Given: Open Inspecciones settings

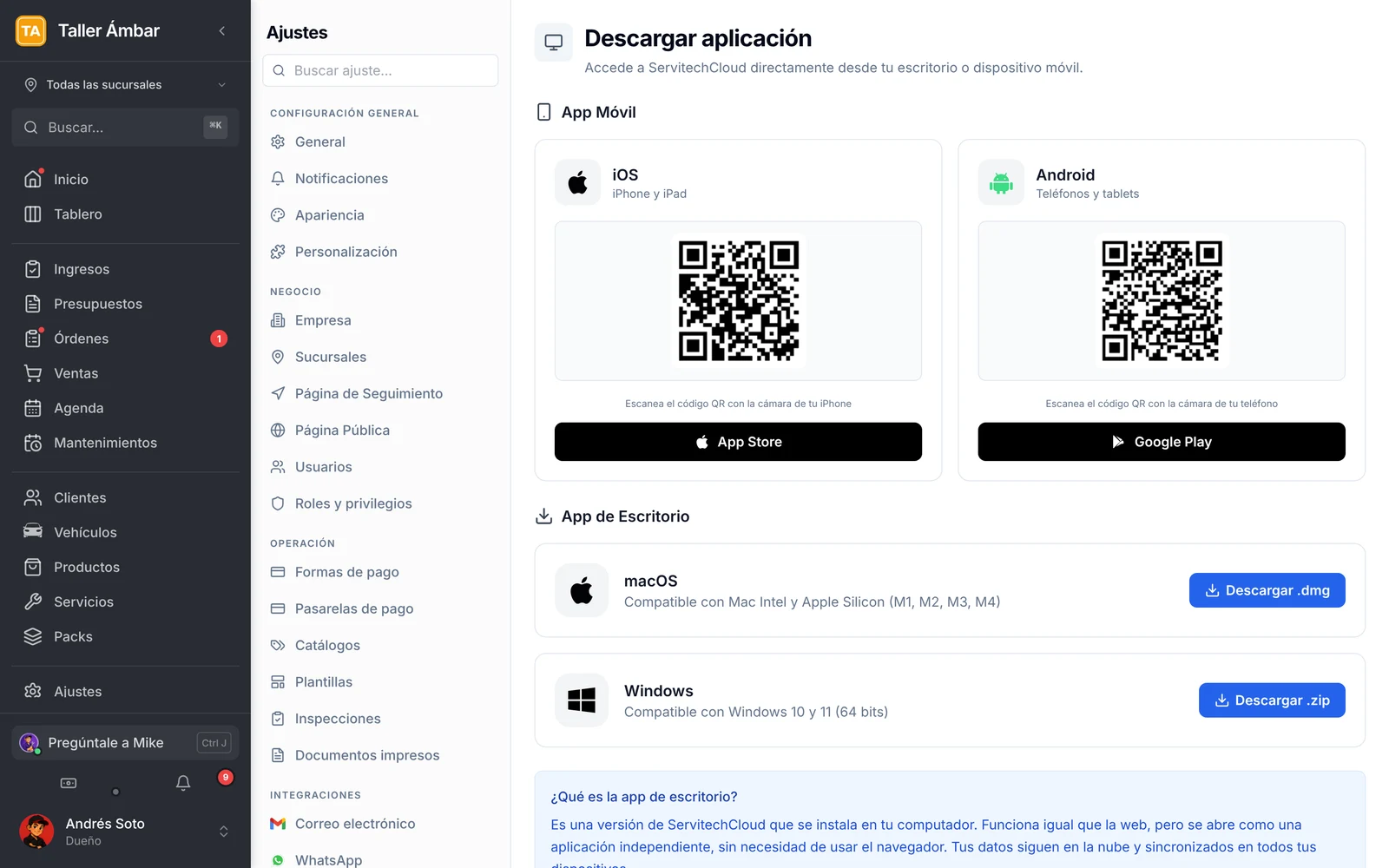Looking at the screenshot, I should tap(380, 719).
